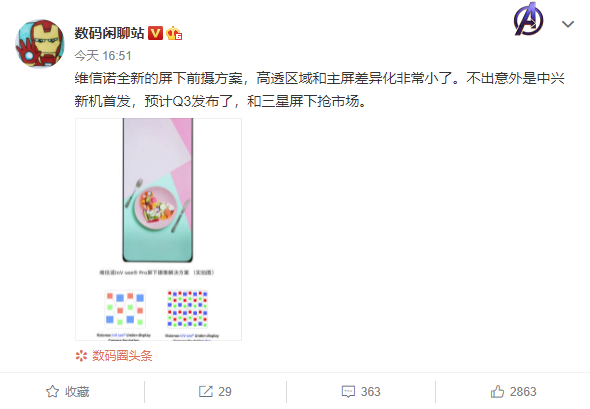
Task: Open the post timestamp 今天 16:51
Action: pos(103,56)
